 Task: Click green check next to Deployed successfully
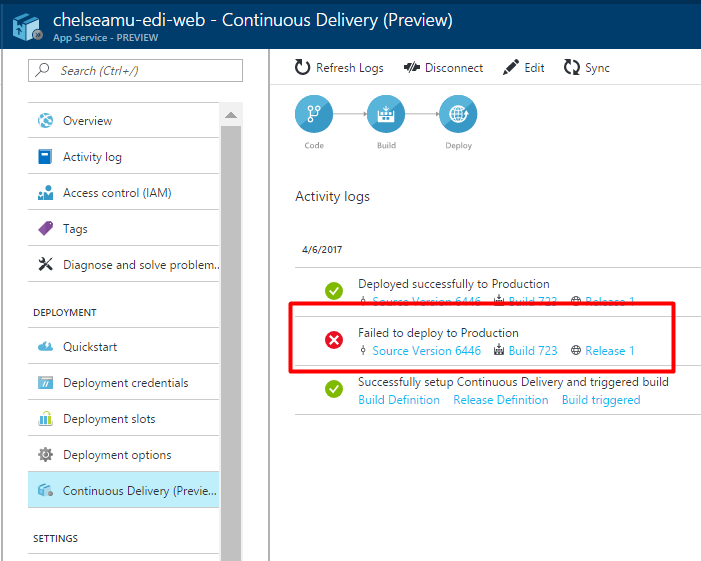334,291
